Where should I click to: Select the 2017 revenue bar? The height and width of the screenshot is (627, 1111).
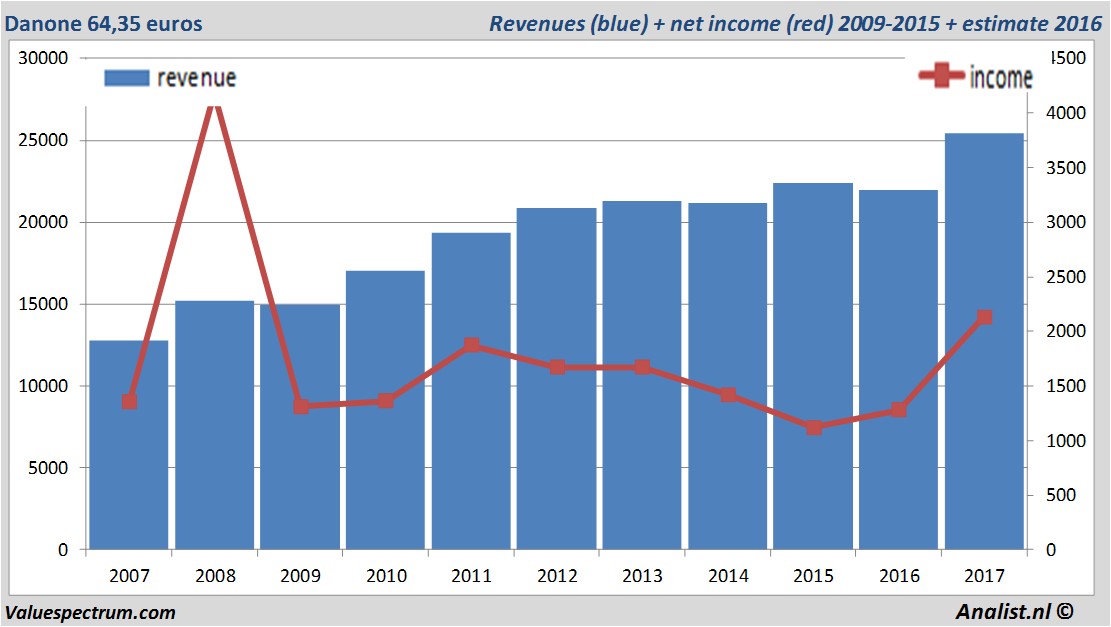(x=984, y=341)
